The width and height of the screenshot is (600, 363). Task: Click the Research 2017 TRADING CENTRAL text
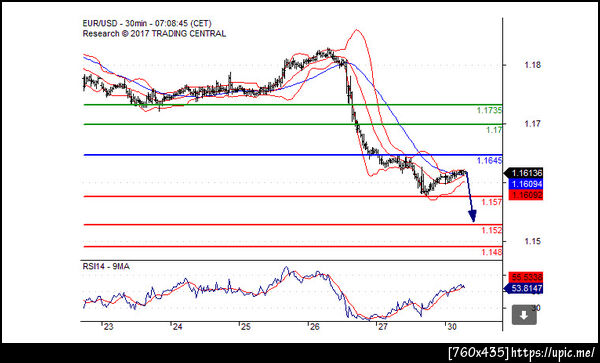(154, 34)
